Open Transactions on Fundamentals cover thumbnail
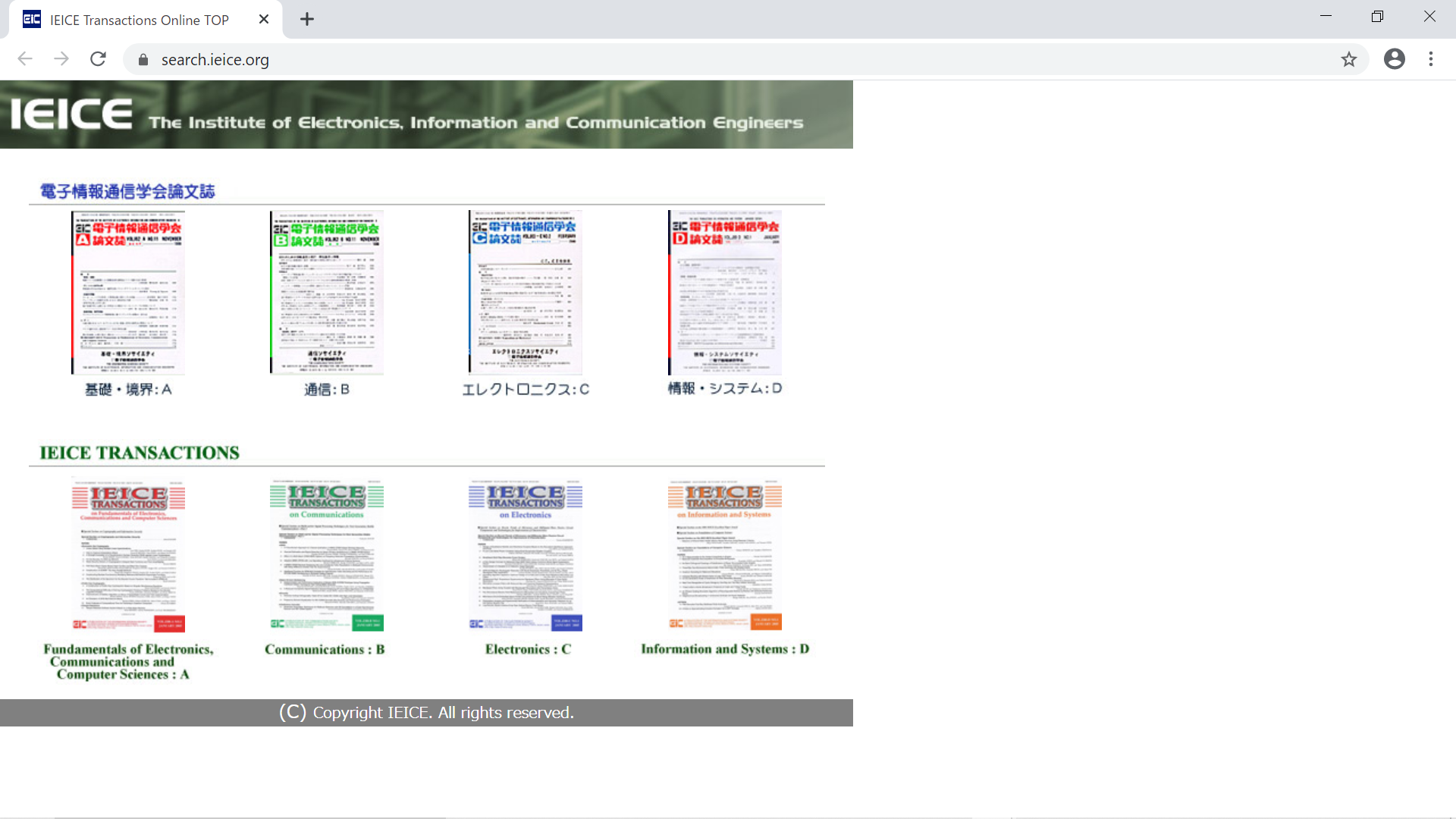 (x=128, y=555)
